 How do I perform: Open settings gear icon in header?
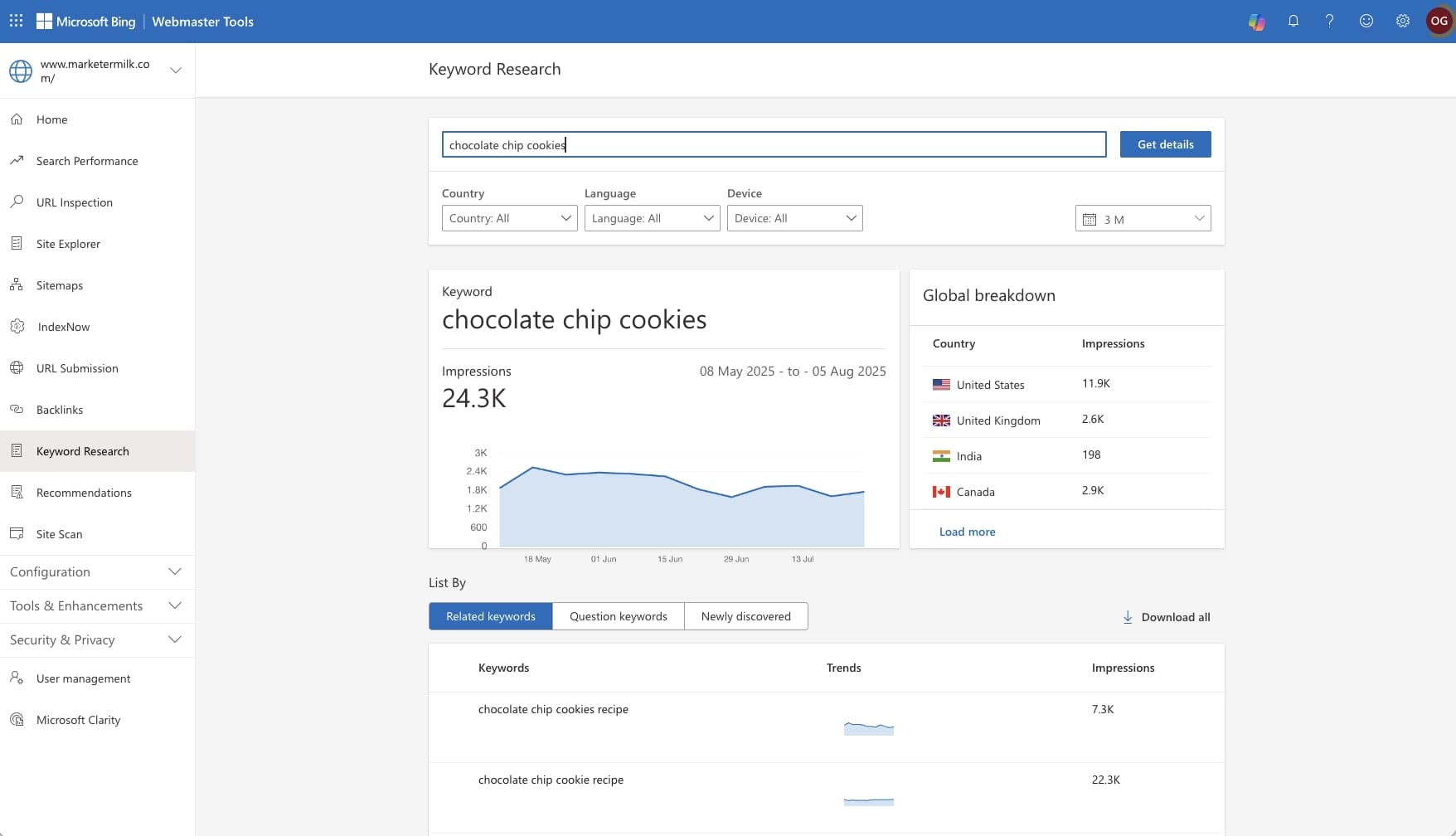point(1403,22)
